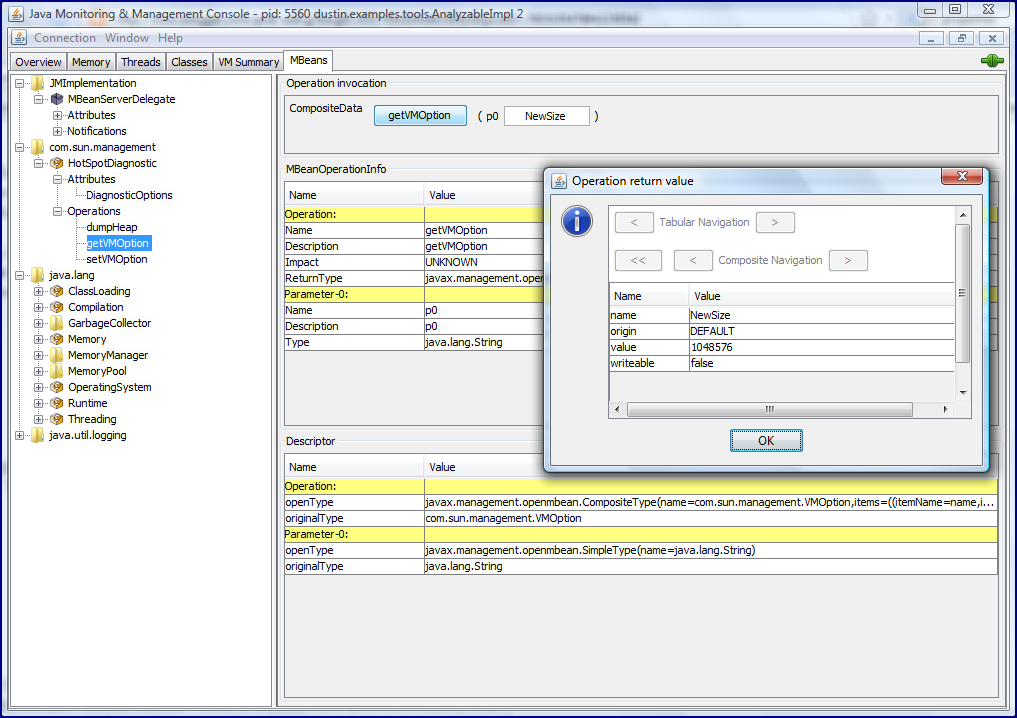This screenshot has width=1017, height=718.
Task: Collapse the com.sun.management node
Action: coord(19,148)
